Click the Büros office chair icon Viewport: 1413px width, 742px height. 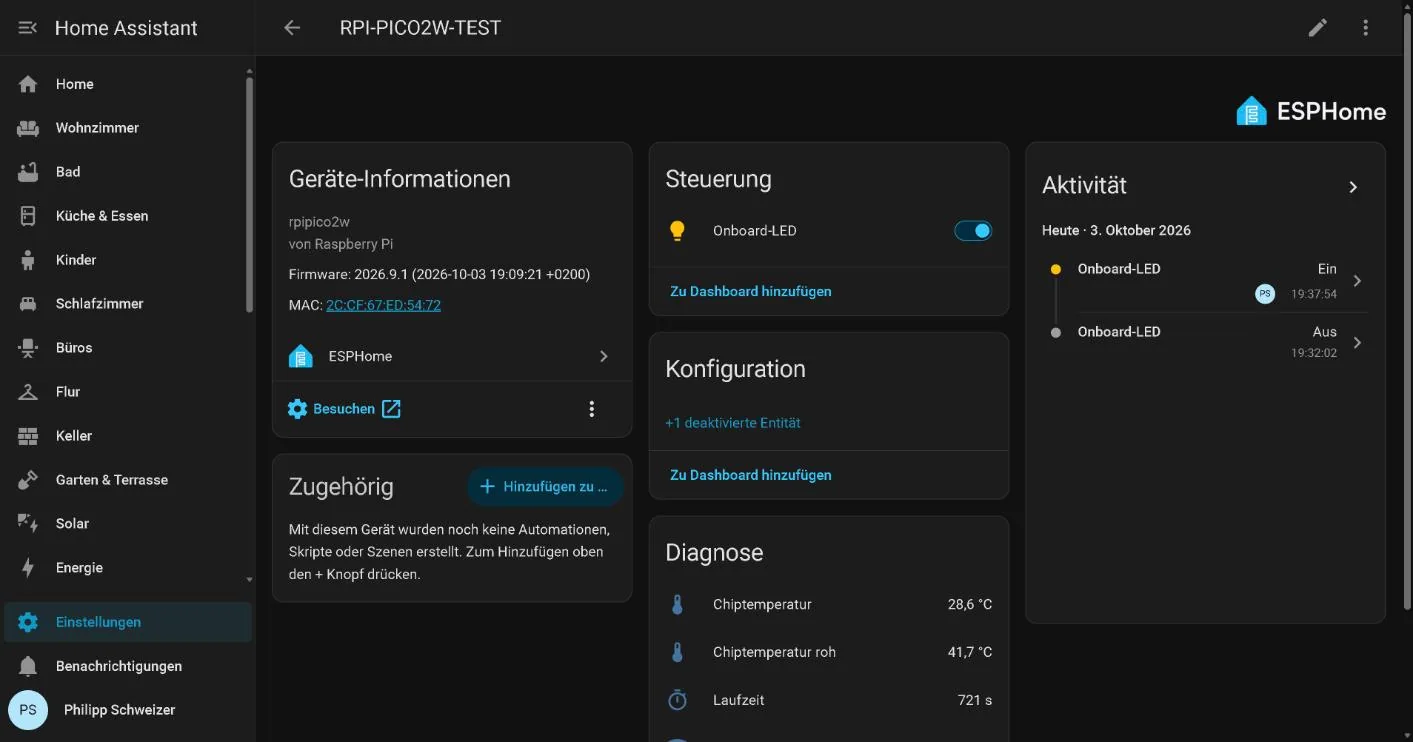(28, 348)
